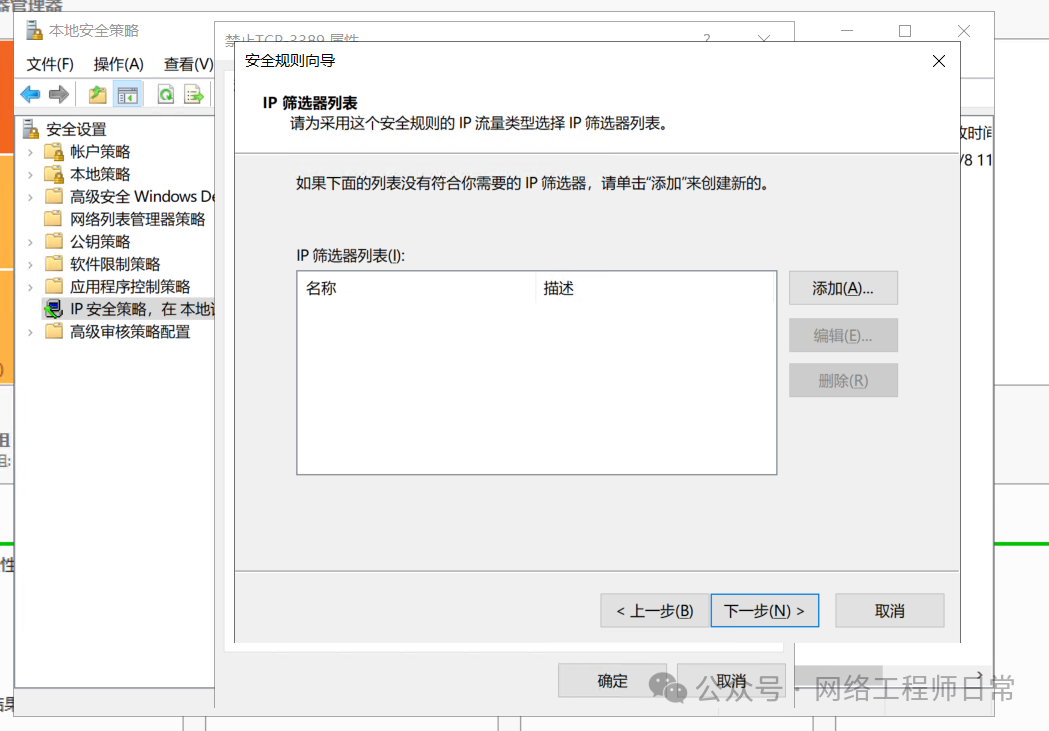The image size is (1049, 731).
Task: Open the 文件(F) menu
Action: point(50,64)
